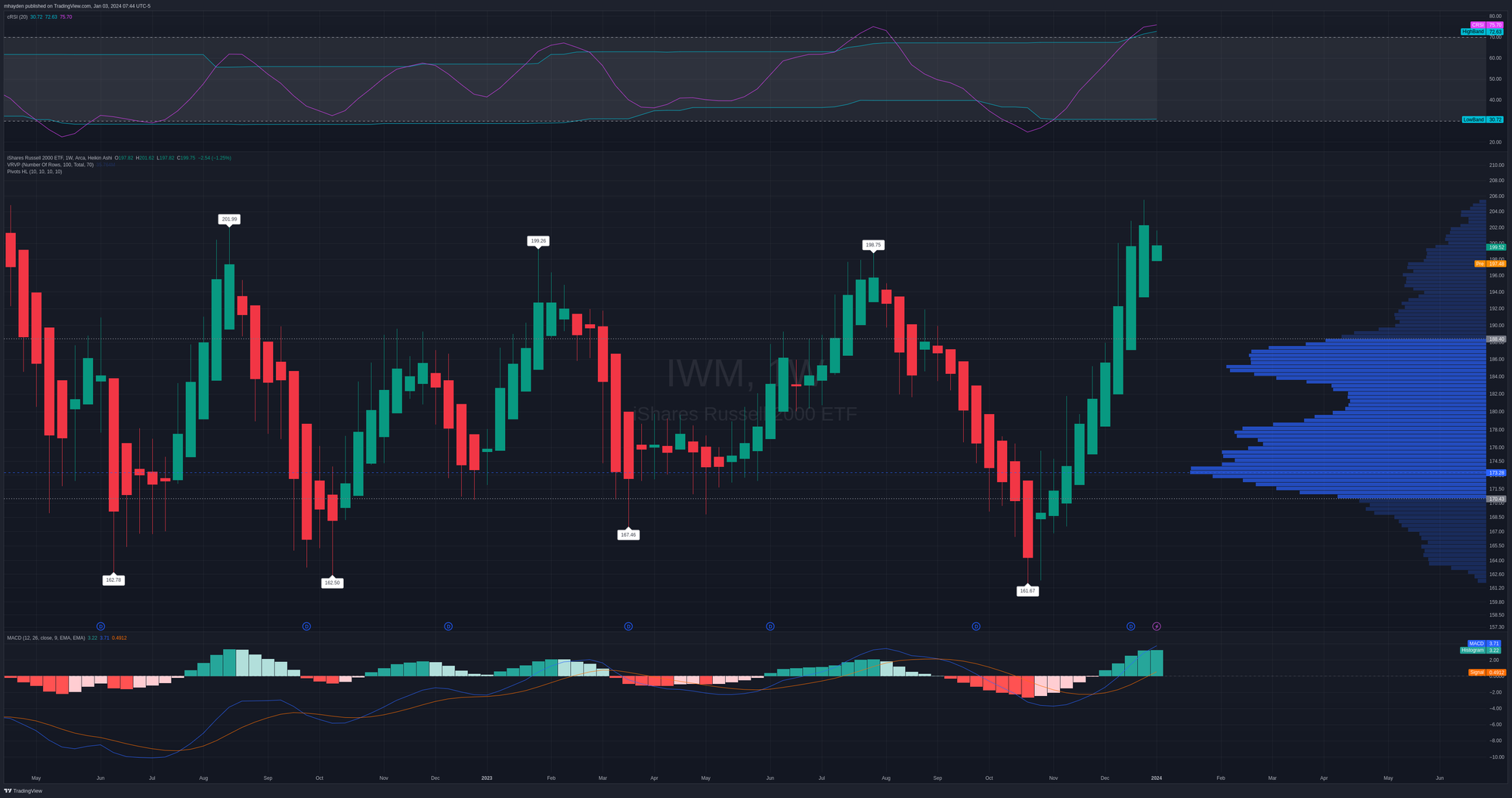
Task: Click the H201.62 high value in legend
Action: (x=145, y=158)
